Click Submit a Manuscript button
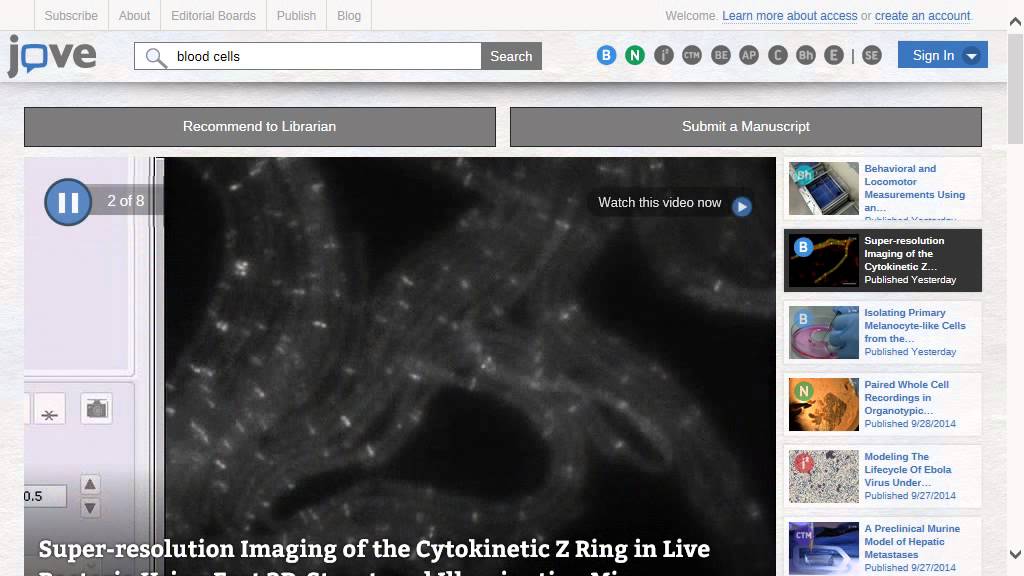 (746, 127)
